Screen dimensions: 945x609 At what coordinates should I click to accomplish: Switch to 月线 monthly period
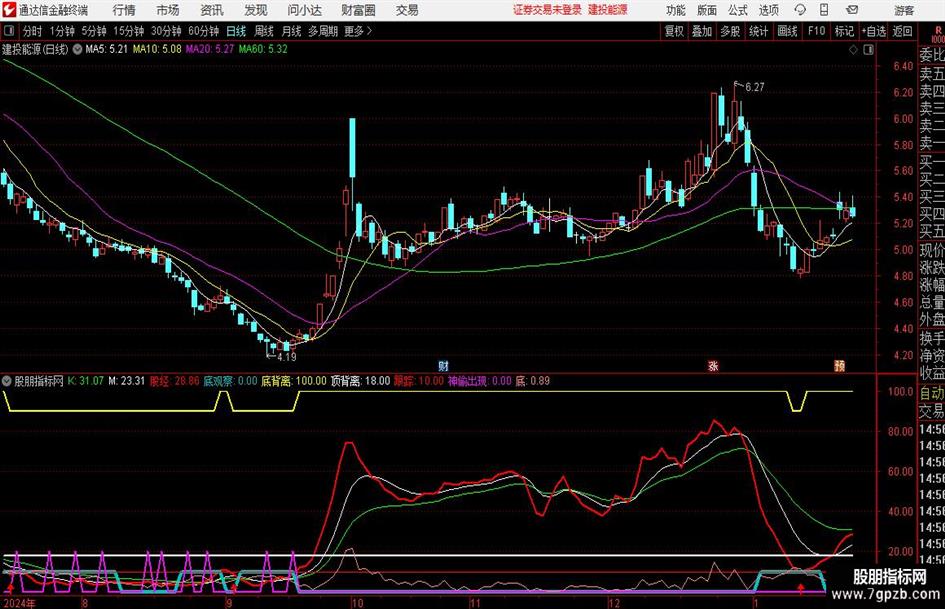(x=291, y=31)
